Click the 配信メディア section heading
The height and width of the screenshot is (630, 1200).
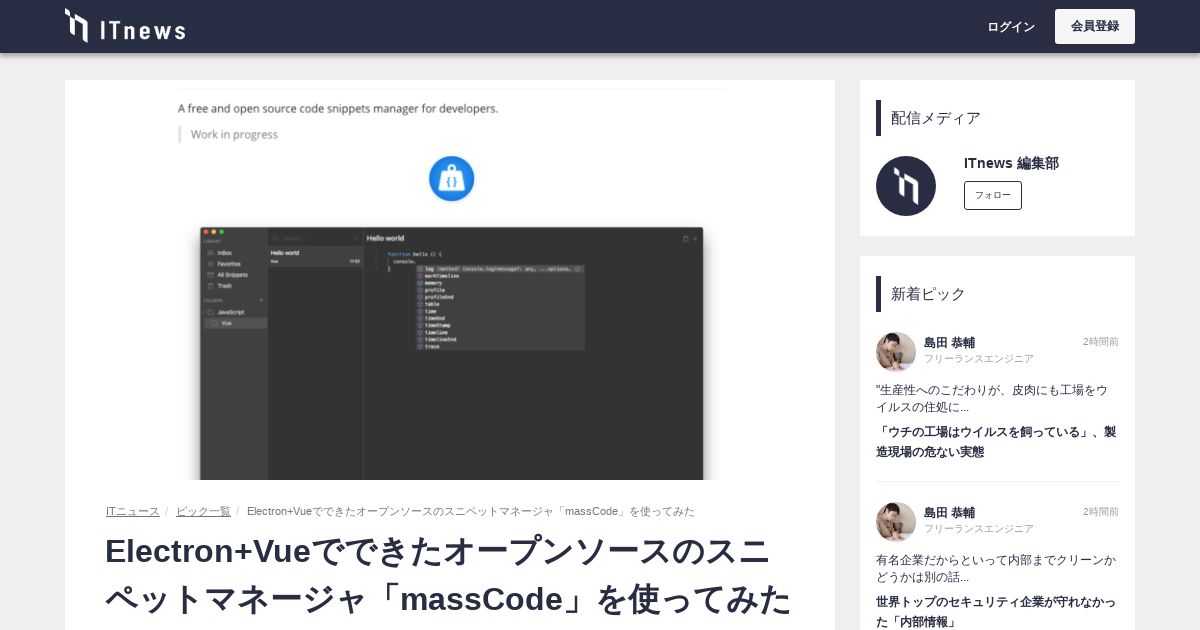tap(936, 118)
